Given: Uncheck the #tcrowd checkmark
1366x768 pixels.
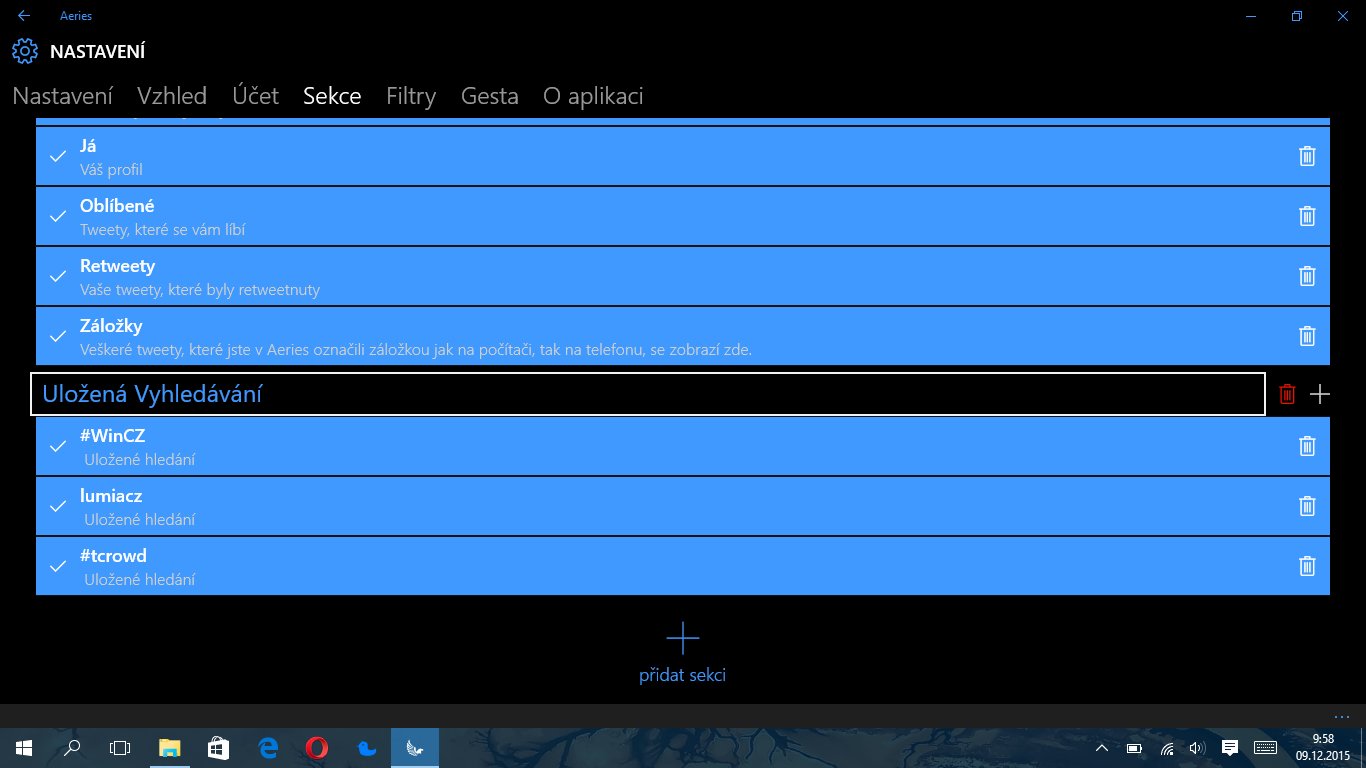Looking at the screenshot, I should tap(58, 566).
